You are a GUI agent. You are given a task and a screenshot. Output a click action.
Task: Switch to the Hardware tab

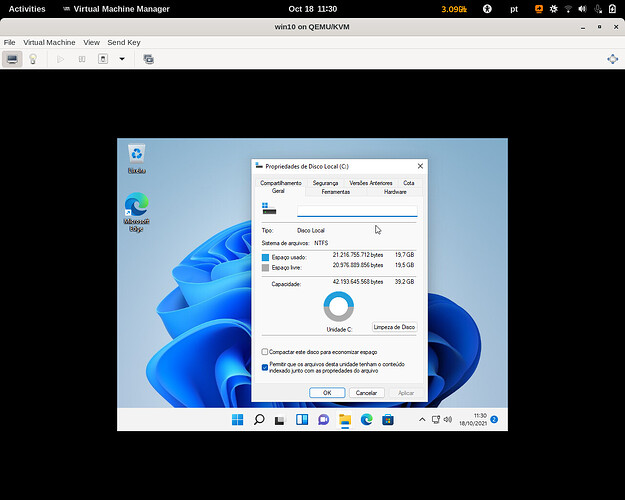395,192
